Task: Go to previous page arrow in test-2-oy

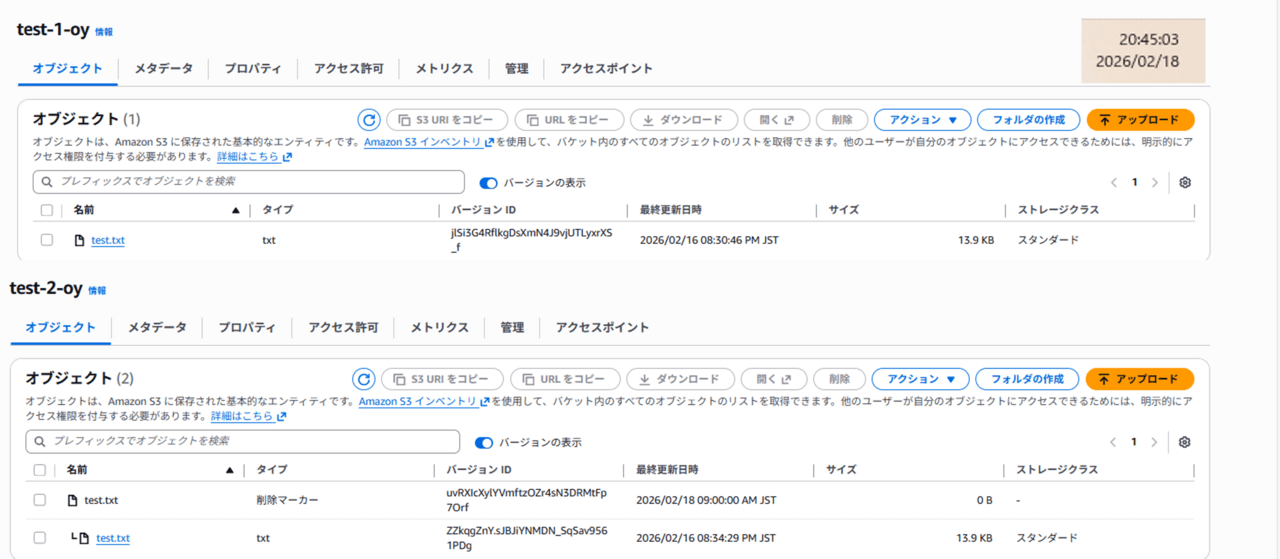Action: 1113,442
